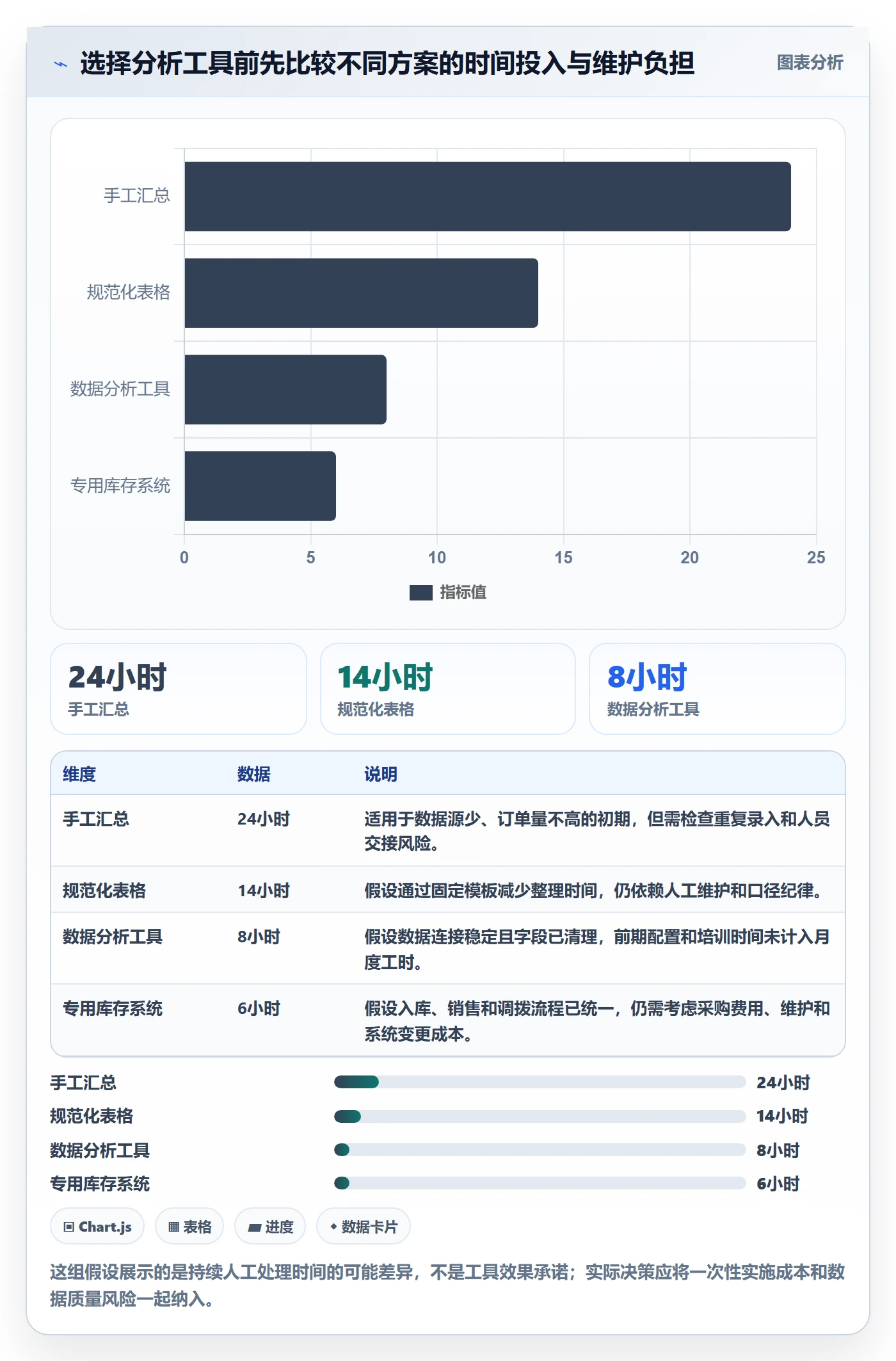Click the 手工汇总 progress bar
Viewport: 896px width, 1361px height.
540,1082
